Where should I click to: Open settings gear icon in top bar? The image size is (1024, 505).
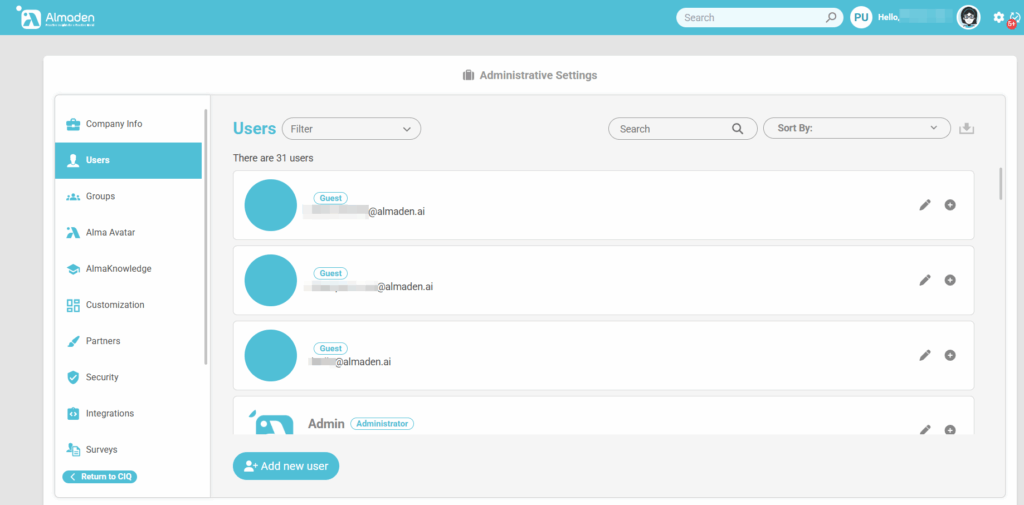[998, 17]
